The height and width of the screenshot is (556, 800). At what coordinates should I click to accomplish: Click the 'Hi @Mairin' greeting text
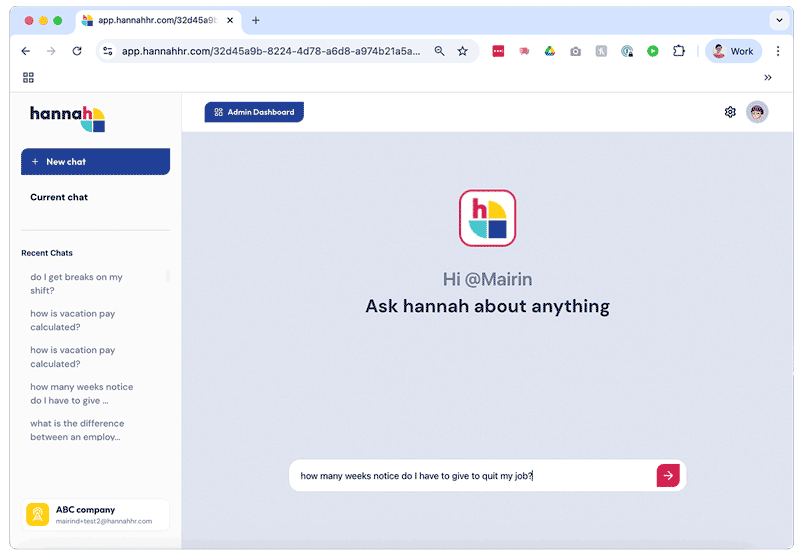pyautogui.click(x=487, y=280)
